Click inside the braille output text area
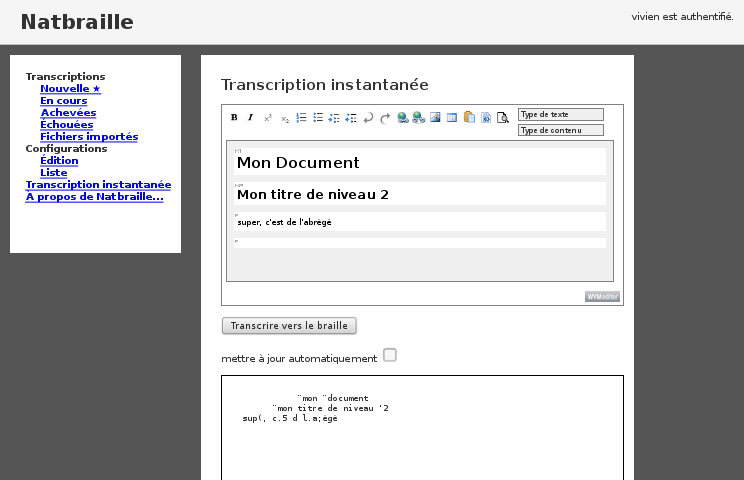Viewport: 744px width, 480px height. pyautogui.click(x=422, y=428)
